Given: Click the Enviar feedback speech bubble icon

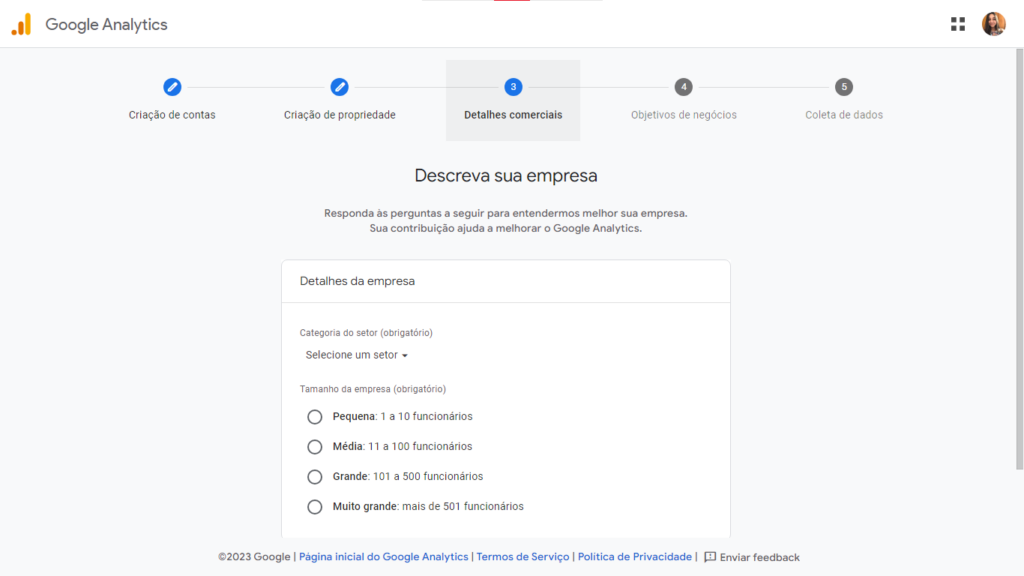Looking at the screenshot, I should tap(710, 557).
